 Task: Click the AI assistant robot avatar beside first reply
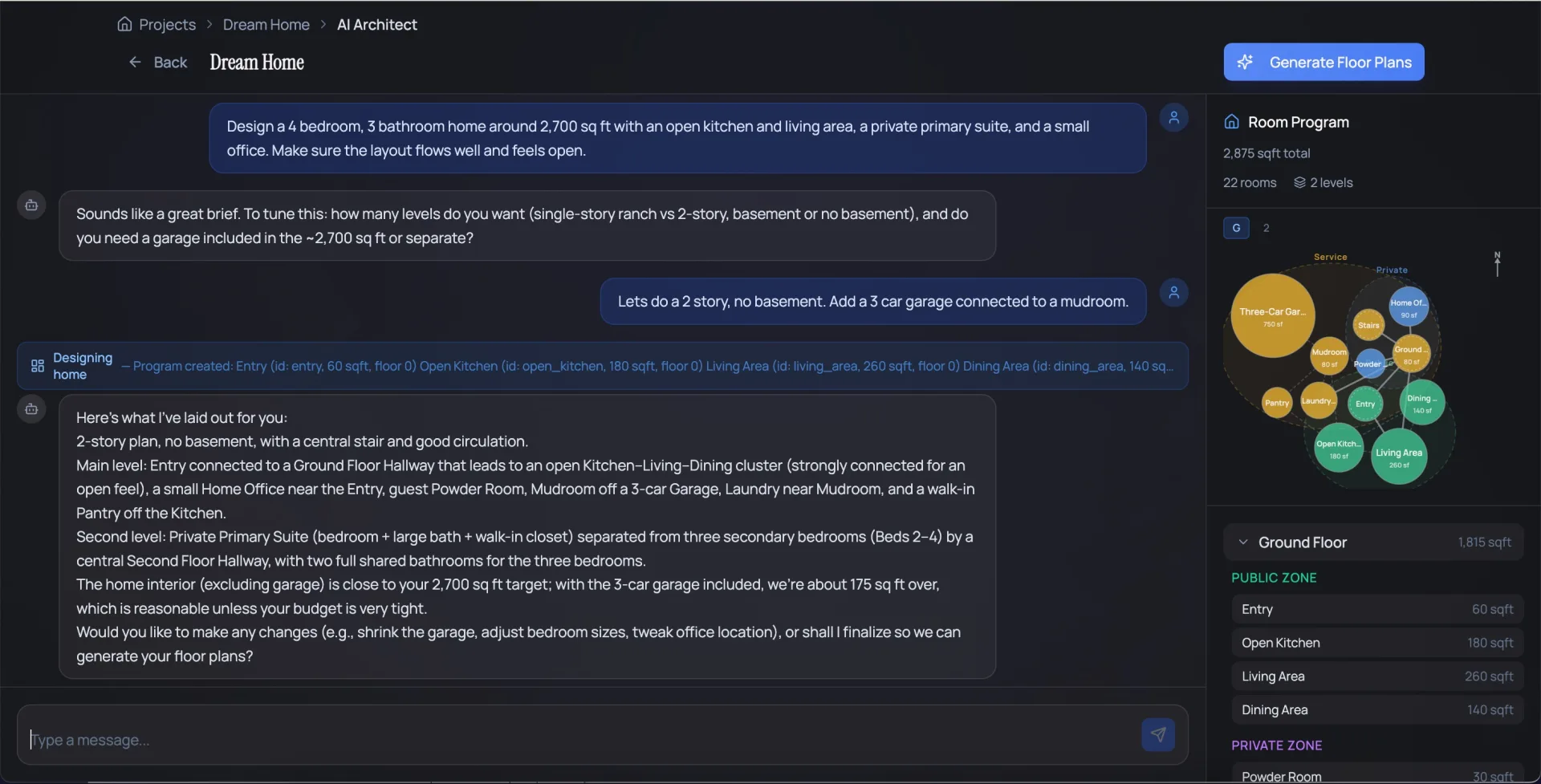pos(31,205)
